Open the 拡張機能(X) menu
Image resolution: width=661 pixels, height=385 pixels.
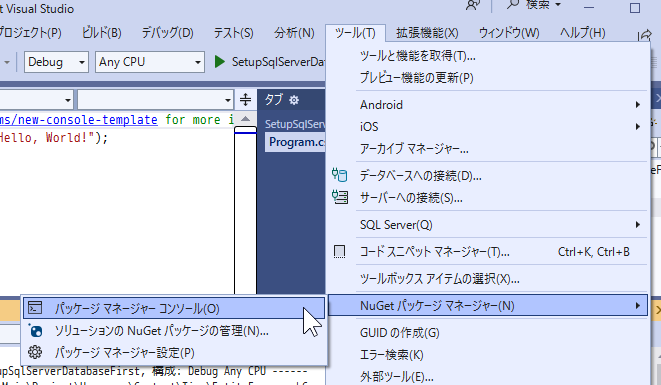point(427,33)
